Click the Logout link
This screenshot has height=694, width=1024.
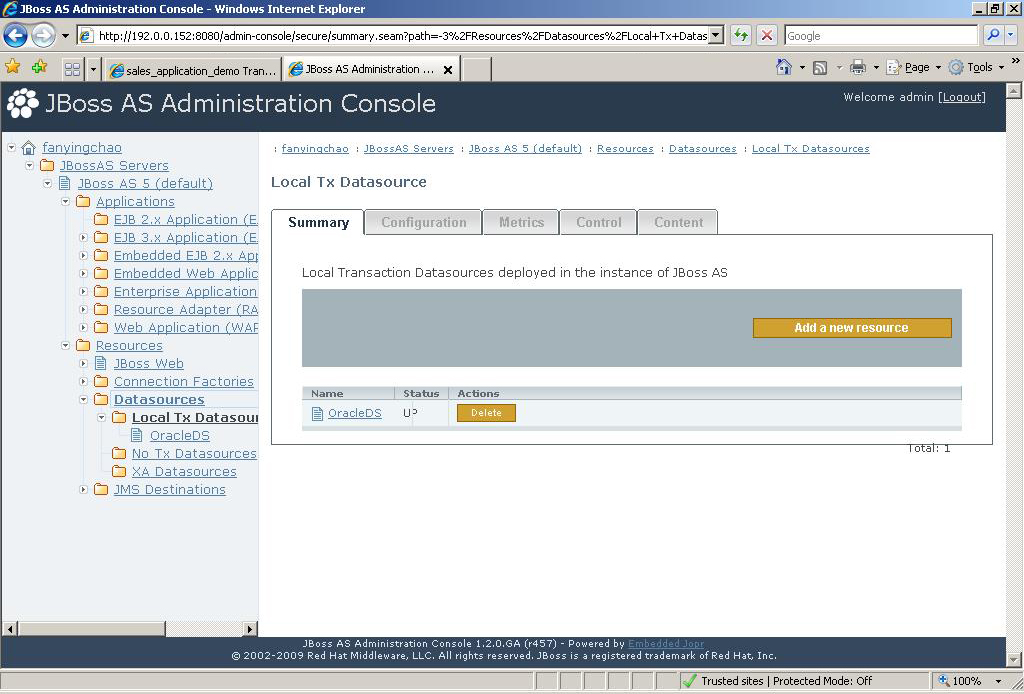962,97
